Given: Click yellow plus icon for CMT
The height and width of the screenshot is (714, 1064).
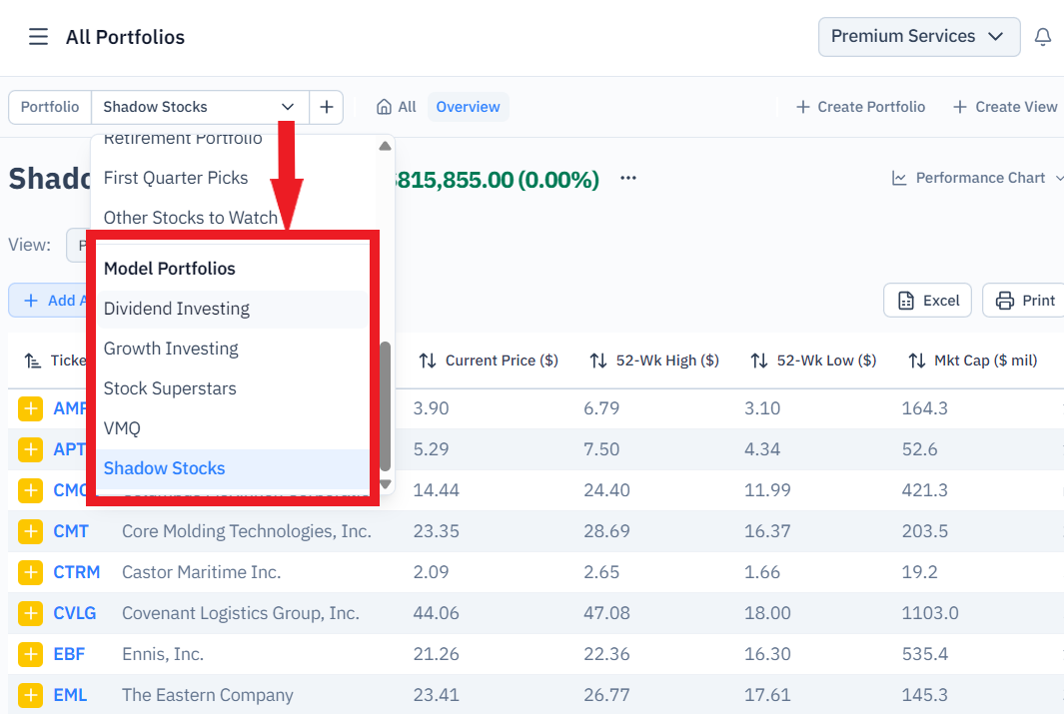Looking at the screenshot, I should pyautogui.click(x=31, y=531).
